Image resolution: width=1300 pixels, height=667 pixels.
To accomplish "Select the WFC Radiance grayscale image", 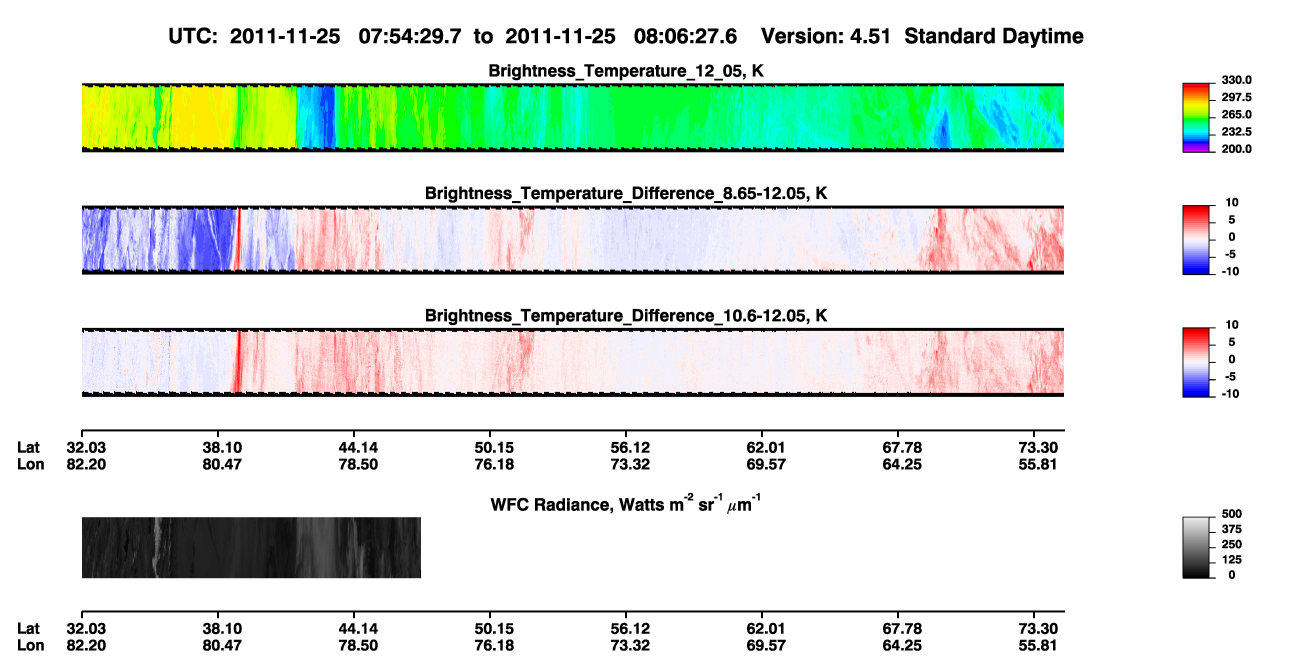I will coord(251,547).
